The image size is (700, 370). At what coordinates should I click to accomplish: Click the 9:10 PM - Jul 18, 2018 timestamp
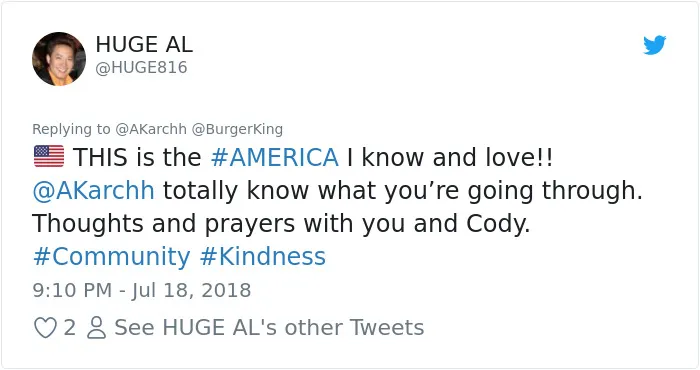coord(142,291)
